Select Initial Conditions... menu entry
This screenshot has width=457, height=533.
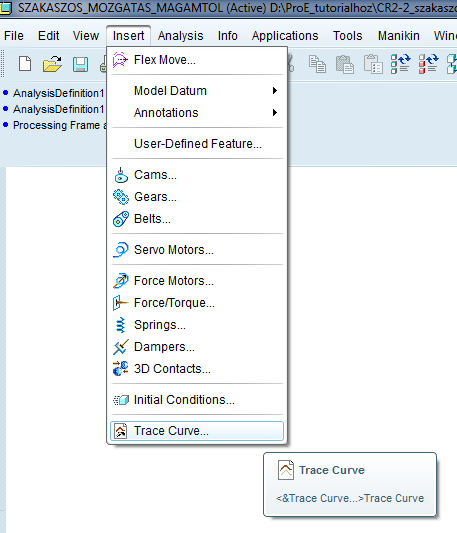197,400
